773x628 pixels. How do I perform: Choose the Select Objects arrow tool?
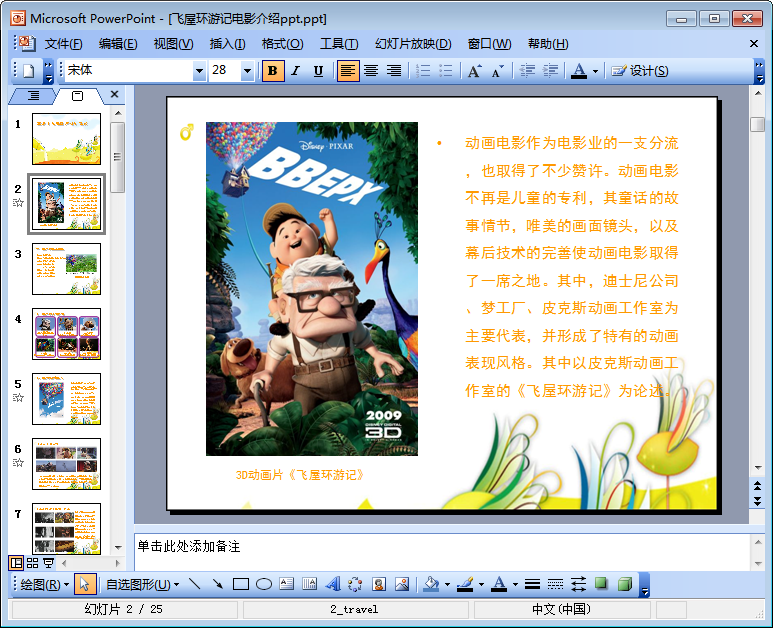click(84, 585)
